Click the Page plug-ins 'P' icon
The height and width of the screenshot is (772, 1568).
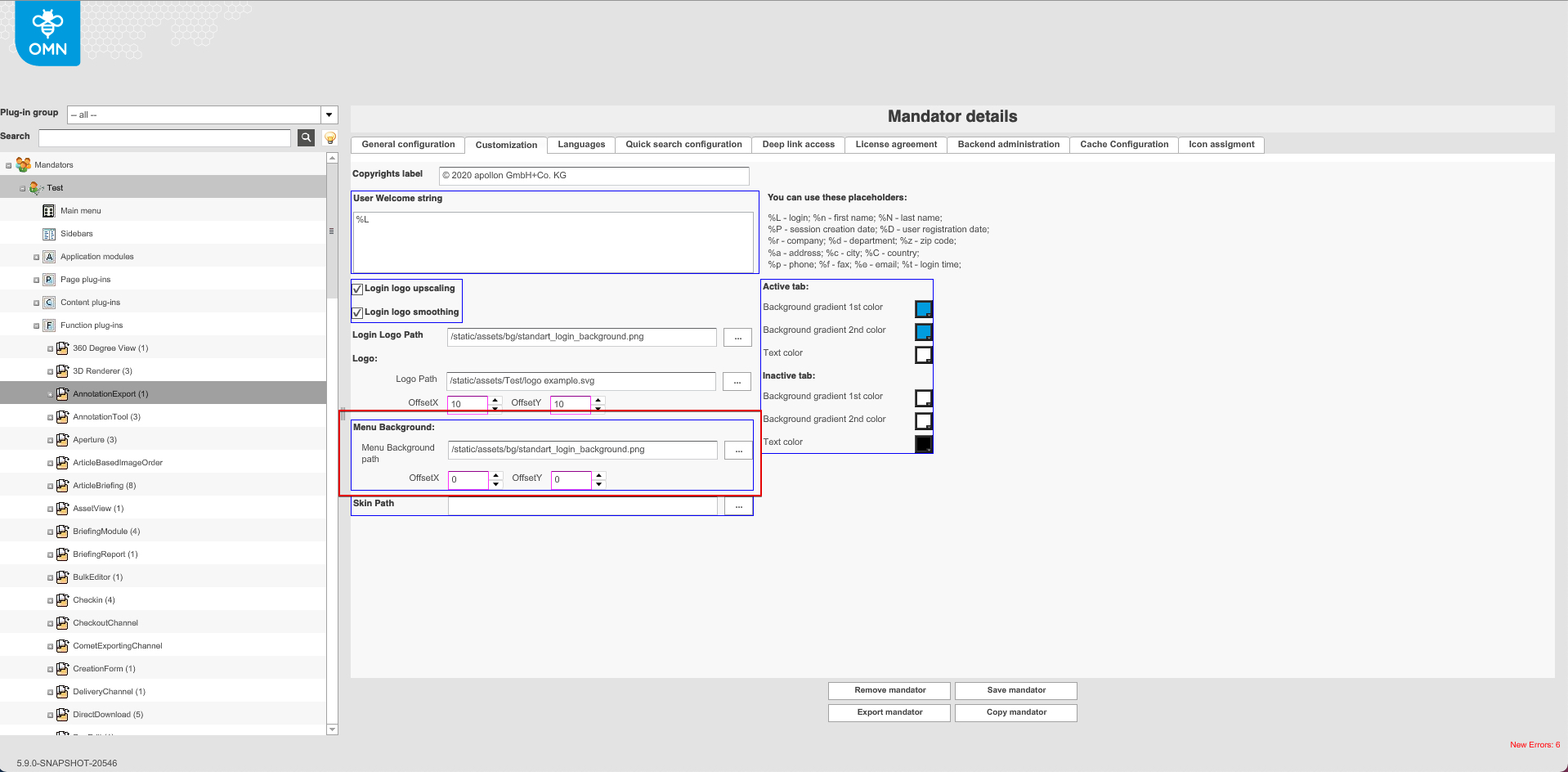(x=49, y=280)
